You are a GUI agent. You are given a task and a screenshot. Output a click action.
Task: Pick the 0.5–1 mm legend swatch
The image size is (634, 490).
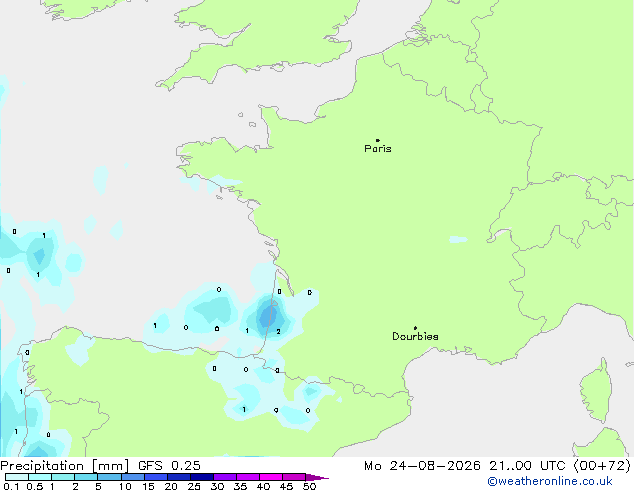(40, 477)
